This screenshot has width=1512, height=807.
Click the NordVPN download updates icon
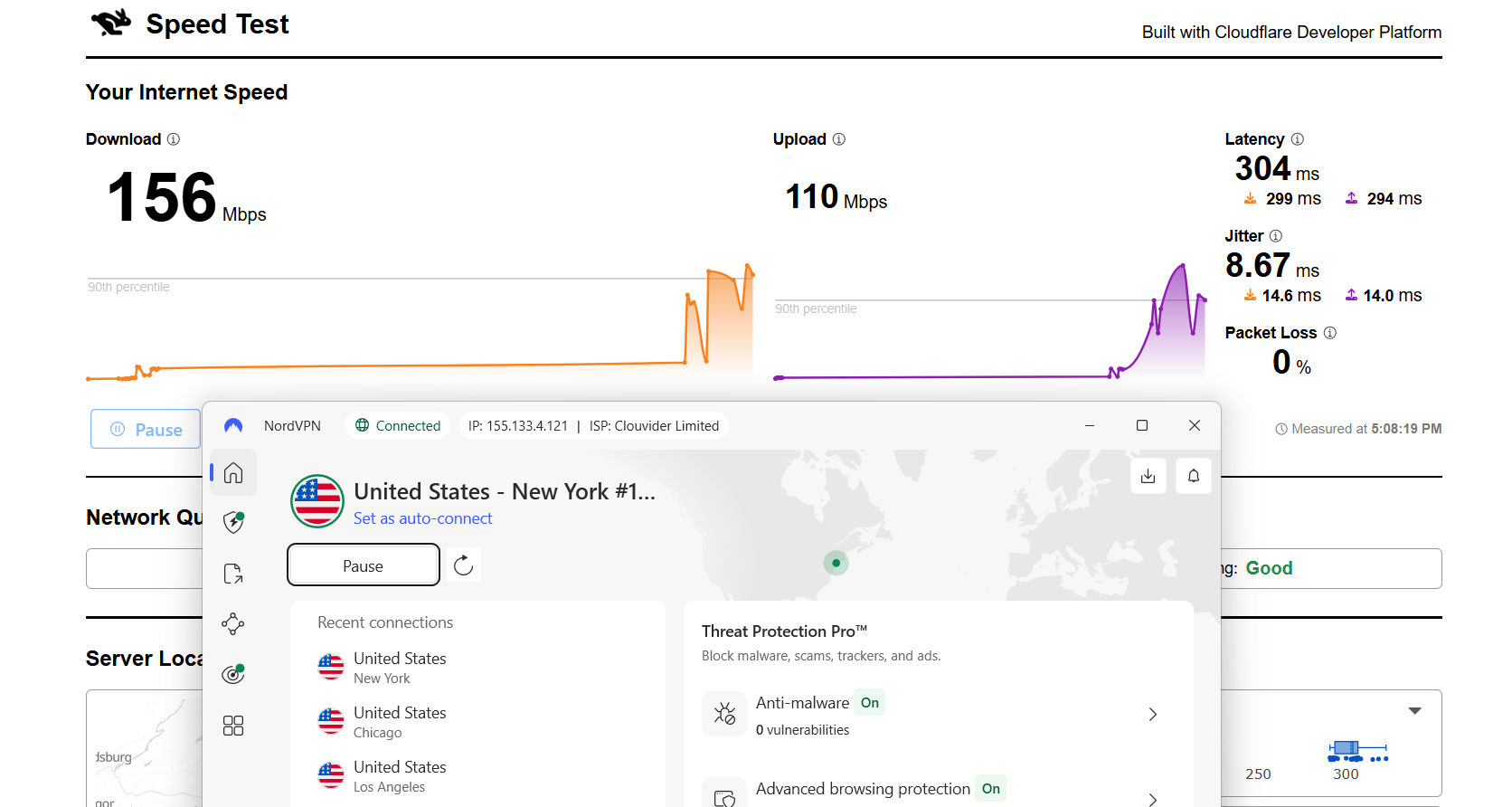coord(1148,476)
